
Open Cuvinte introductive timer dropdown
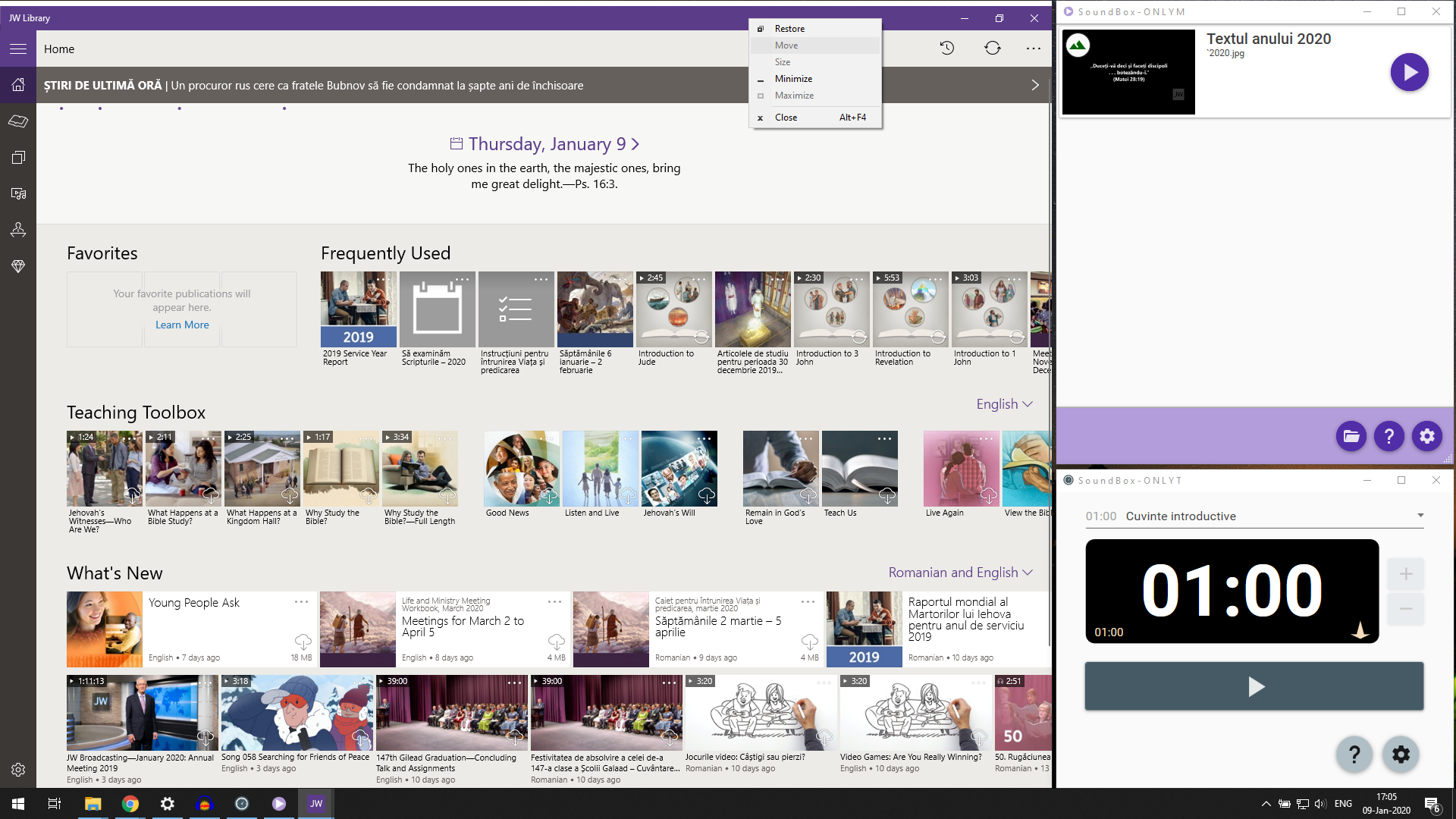1420,516
